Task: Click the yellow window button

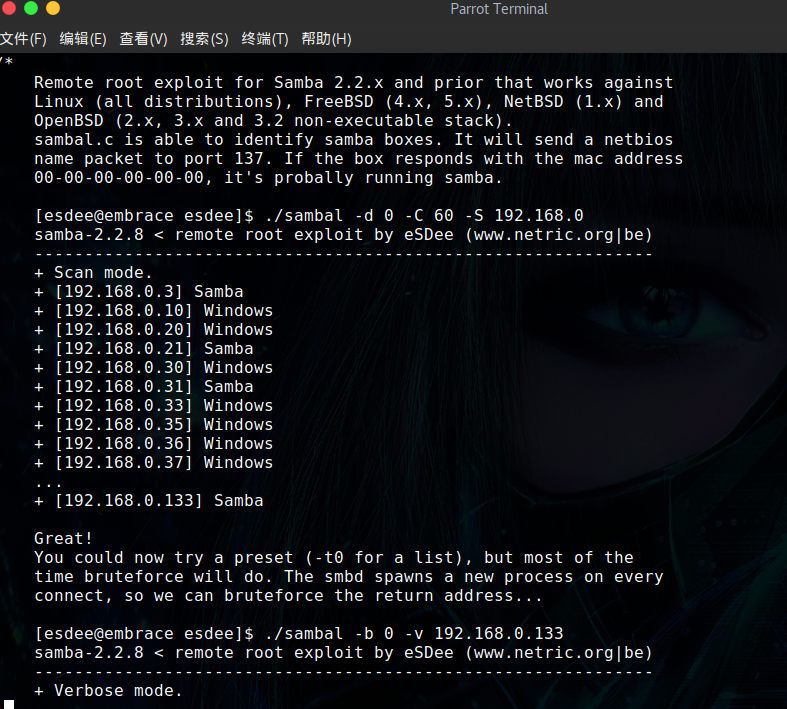Action: coord(53,8)
